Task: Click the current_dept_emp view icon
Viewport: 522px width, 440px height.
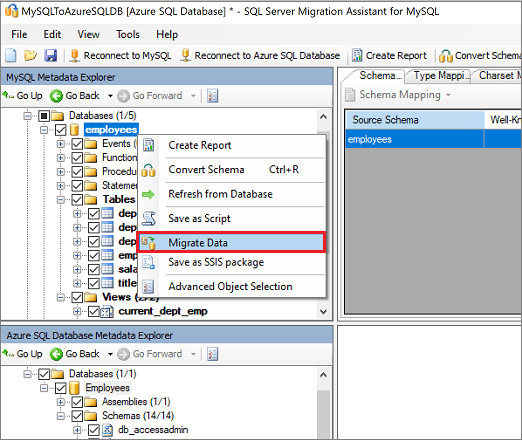Action: click(x=107, y=312)
